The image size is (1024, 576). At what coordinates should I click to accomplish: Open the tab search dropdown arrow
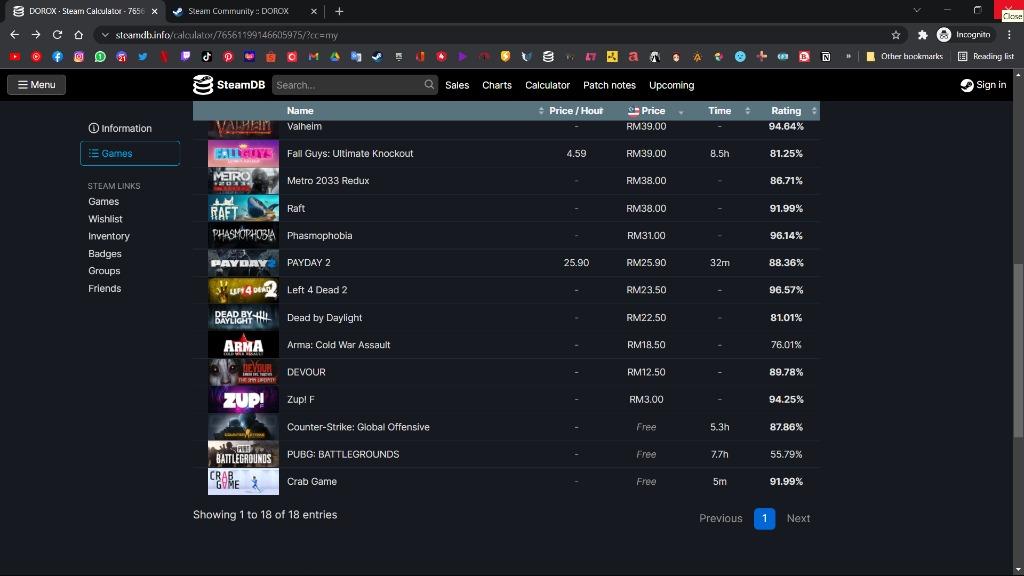[x=917, y=10]
